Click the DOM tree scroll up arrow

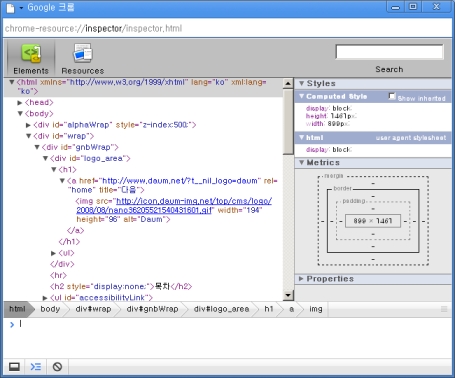288,83
